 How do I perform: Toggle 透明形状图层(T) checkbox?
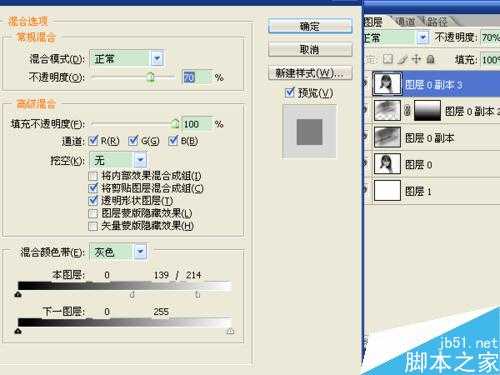click(93, 201)
